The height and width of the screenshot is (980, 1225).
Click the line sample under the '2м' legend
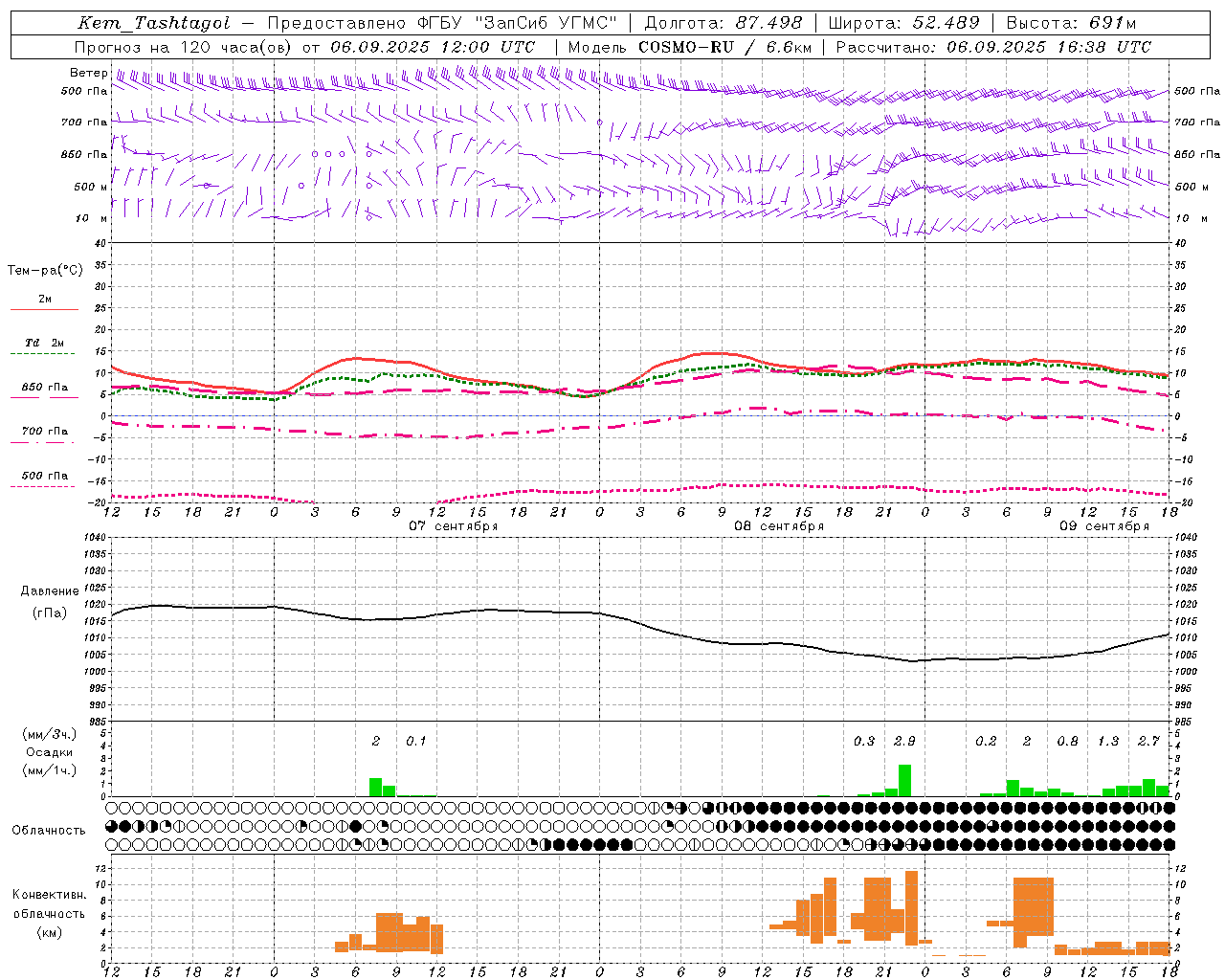click(x=43, y=310)
